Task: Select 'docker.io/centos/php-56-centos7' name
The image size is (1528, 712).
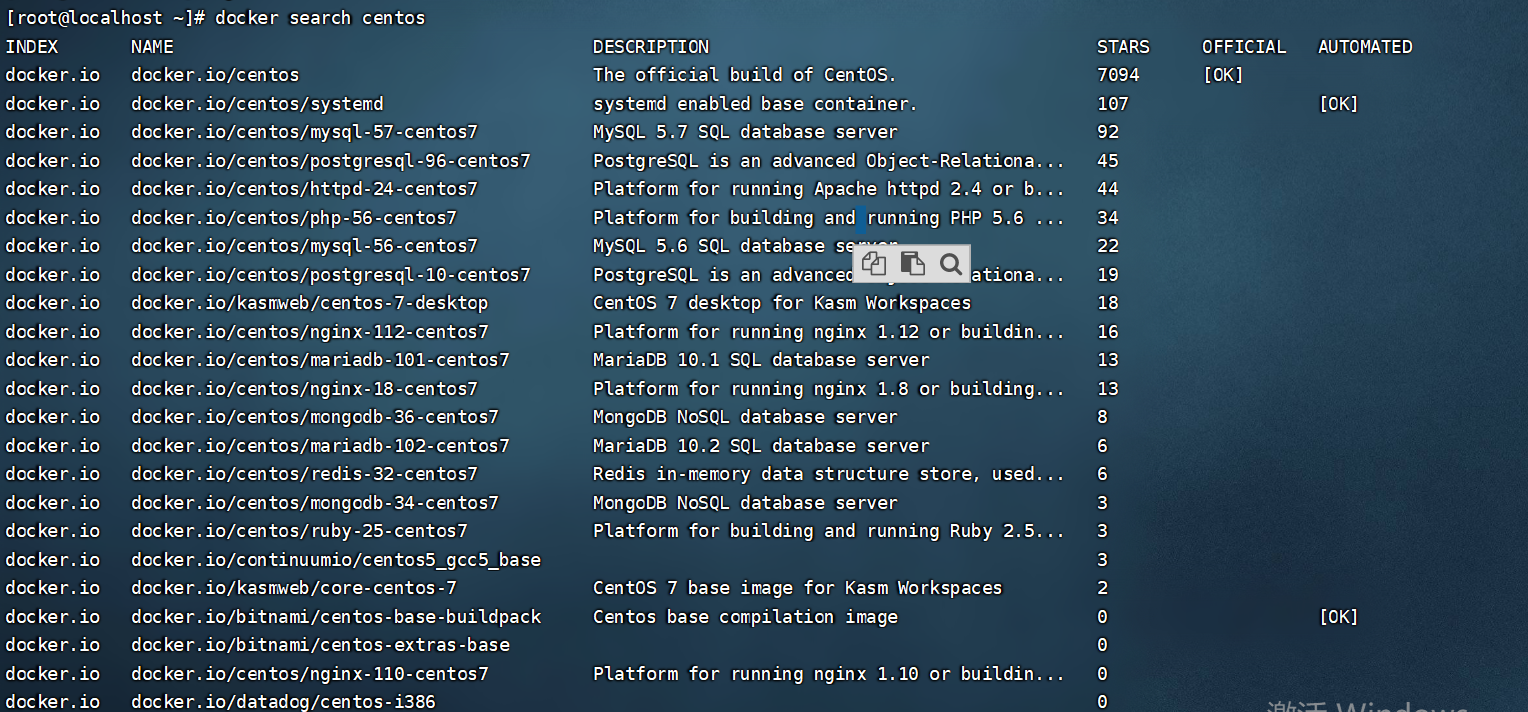Action: click(294, 218)
